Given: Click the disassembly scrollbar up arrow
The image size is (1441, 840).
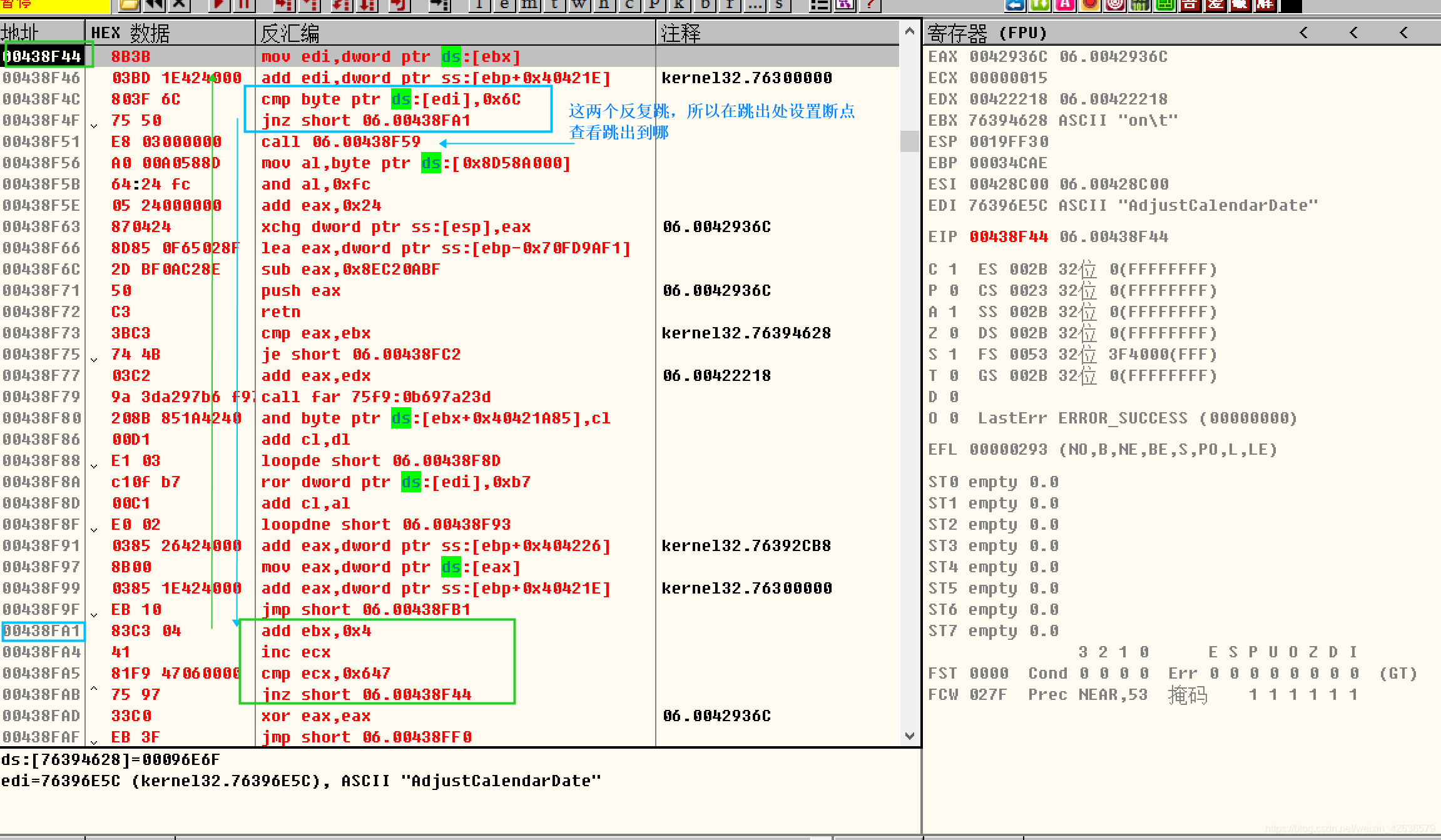Looking at the screenshot, I should [x=910, y=31].
